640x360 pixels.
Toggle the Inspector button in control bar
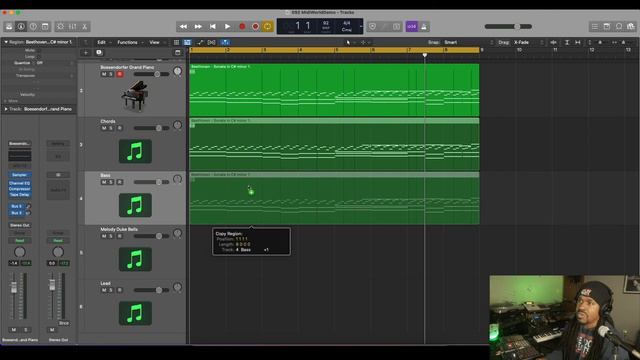(x=21, y=27)
